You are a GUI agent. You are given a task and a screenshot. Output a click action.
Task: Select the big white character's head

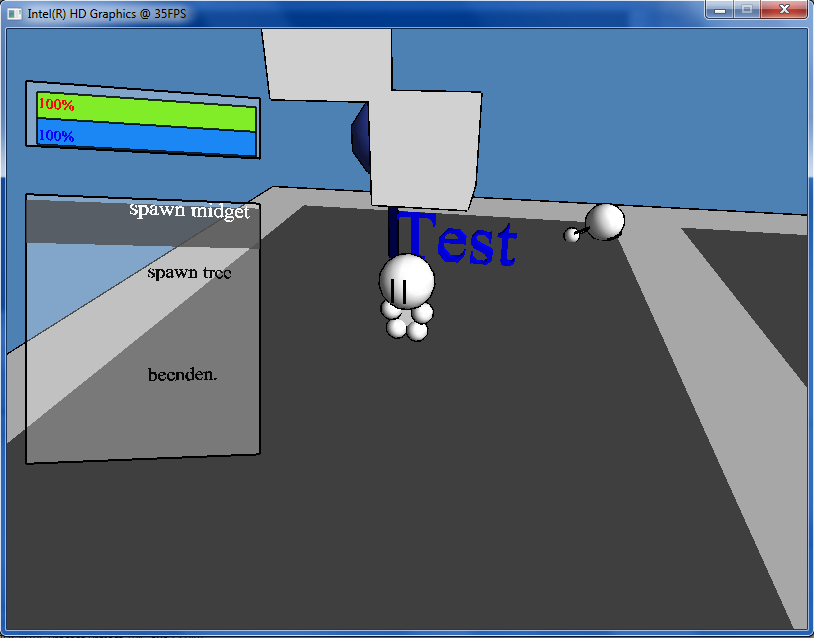point(407,279)
